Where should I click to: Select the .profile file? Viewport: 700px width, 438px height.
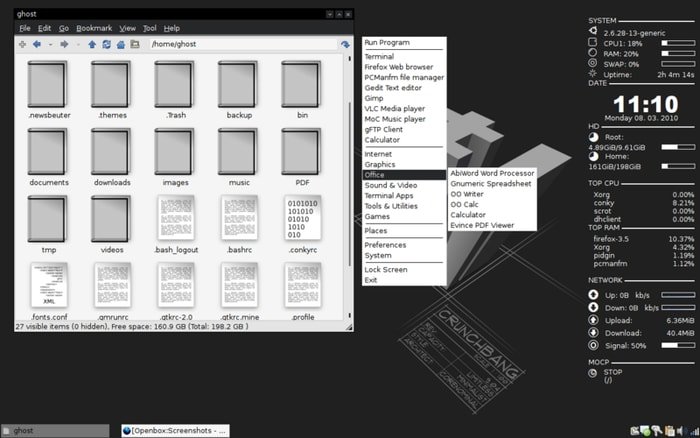click(302, 291)
